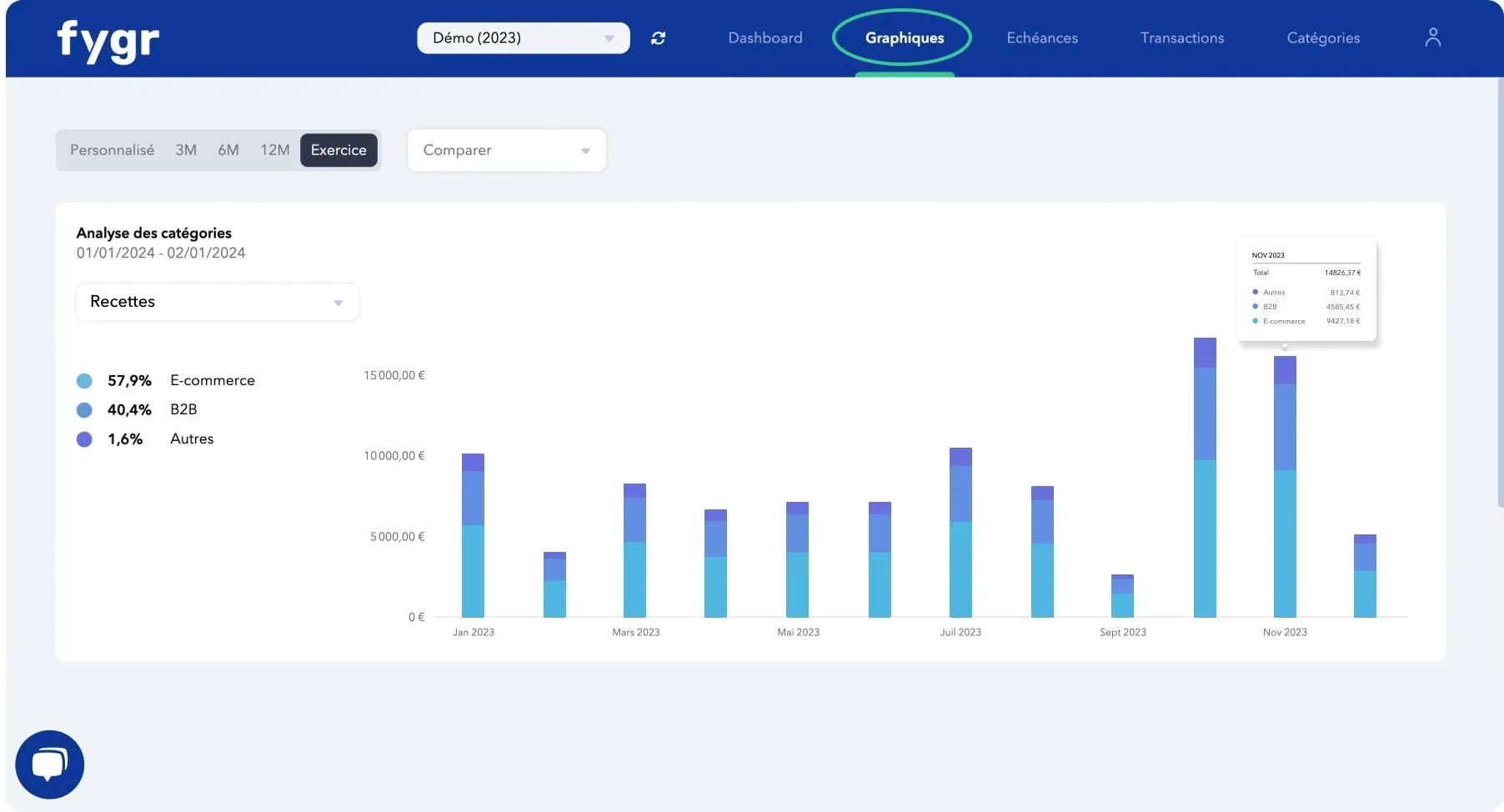This screenshot has height=812, width=1504.
Task: Click the 01/01/2024 - 02/01/2024 date range
Action: pyautogui.click(x=161, y=253)
